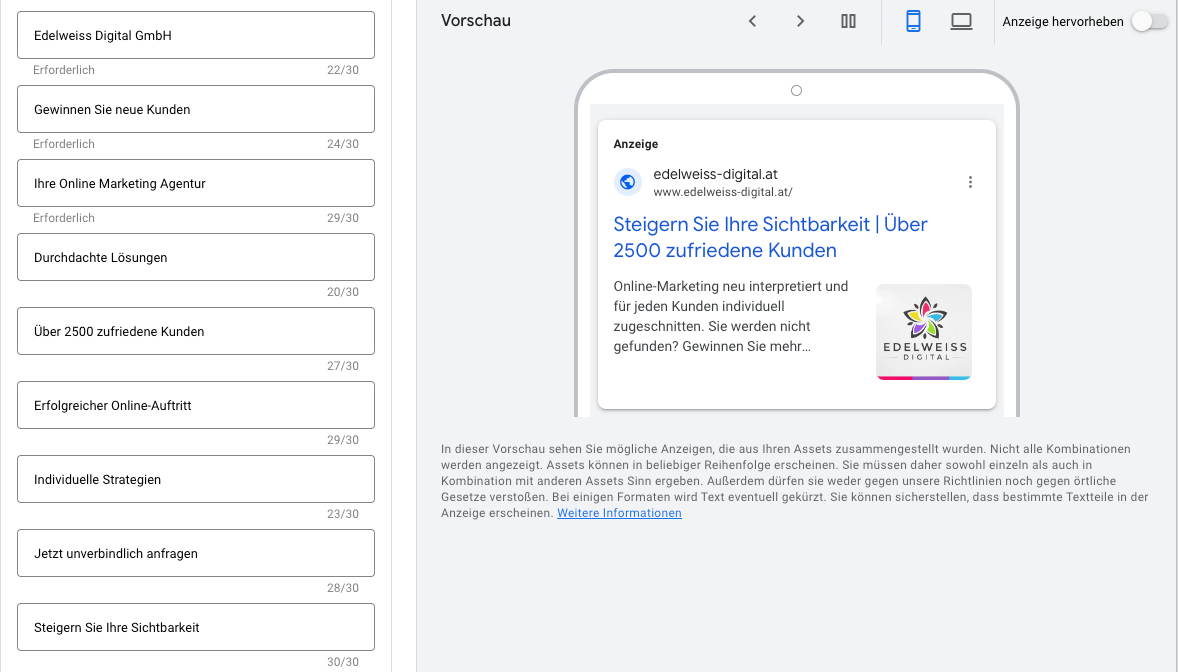Edit the Über 2500 zufriedene Kunden field

(x=196, y=331)
